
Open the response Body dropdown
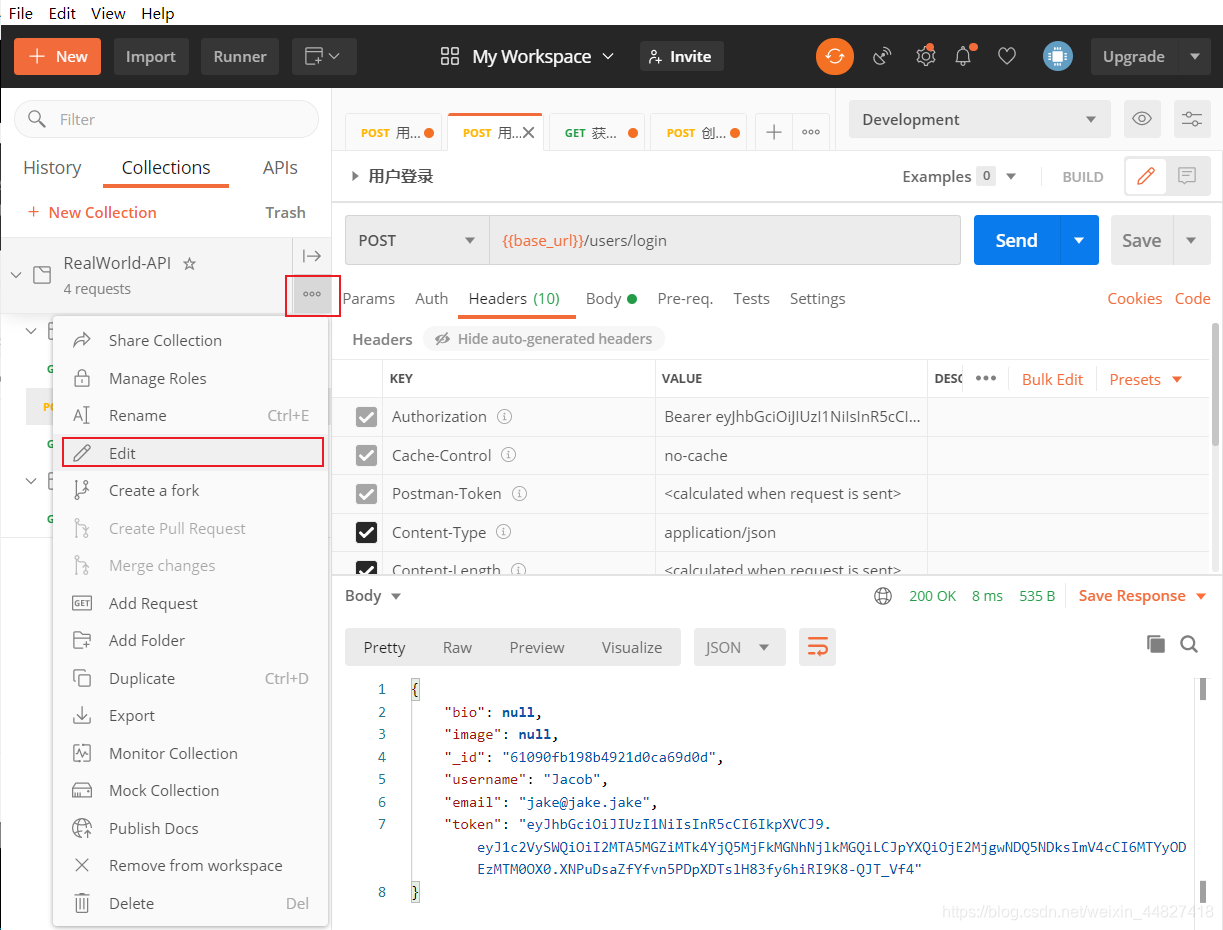coord(373,596)
